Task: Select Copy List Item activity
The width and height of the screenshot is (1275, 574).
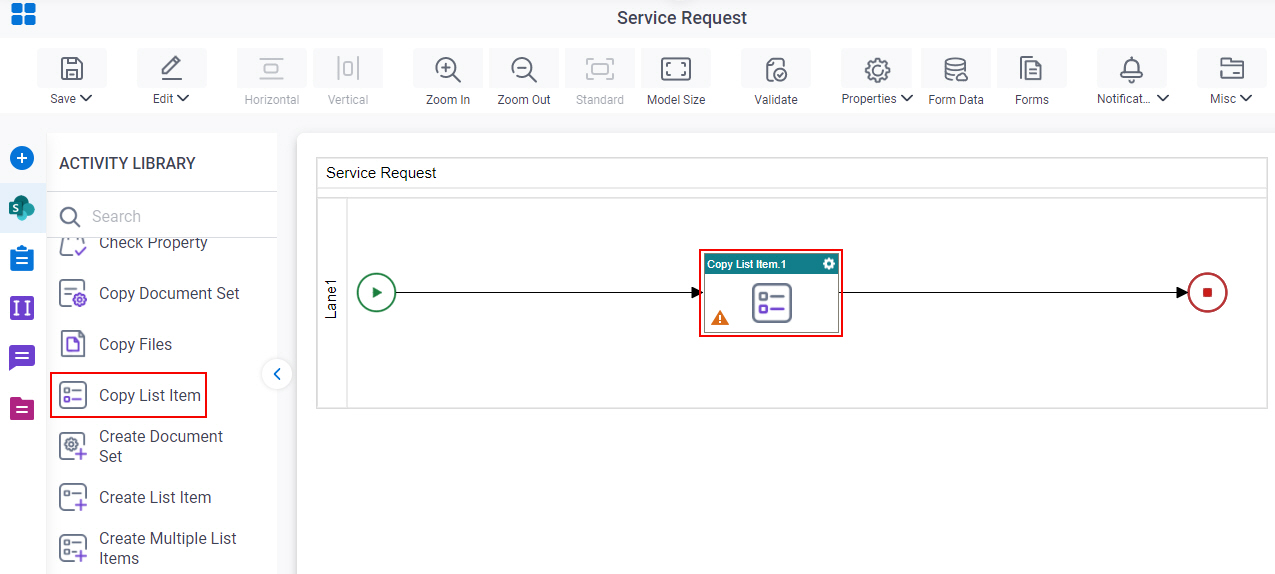Action: [130, 395]
